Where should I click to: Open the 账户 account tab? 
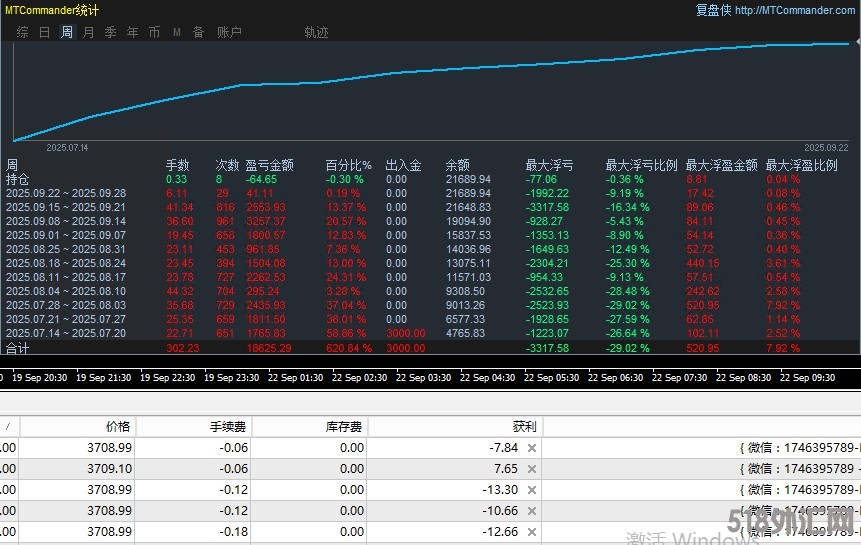pos(229,32)
